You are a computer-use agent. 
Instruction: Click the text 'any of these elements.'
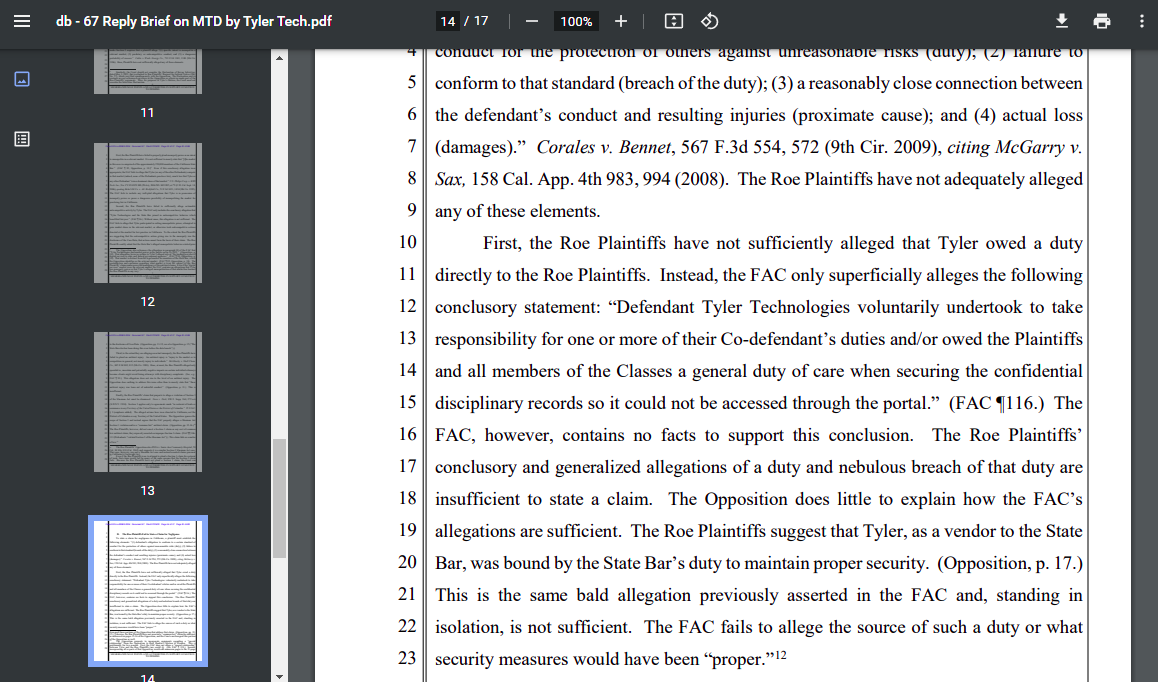click(x=517, y=211)
